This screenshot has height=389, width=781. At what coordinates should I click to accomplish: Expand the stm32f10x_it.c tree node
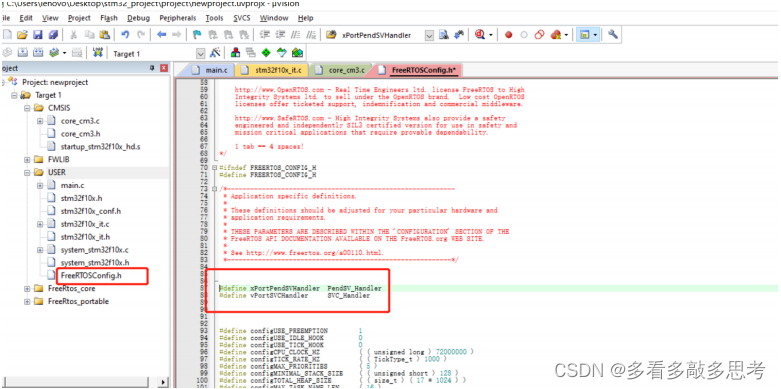click(40, 224)
